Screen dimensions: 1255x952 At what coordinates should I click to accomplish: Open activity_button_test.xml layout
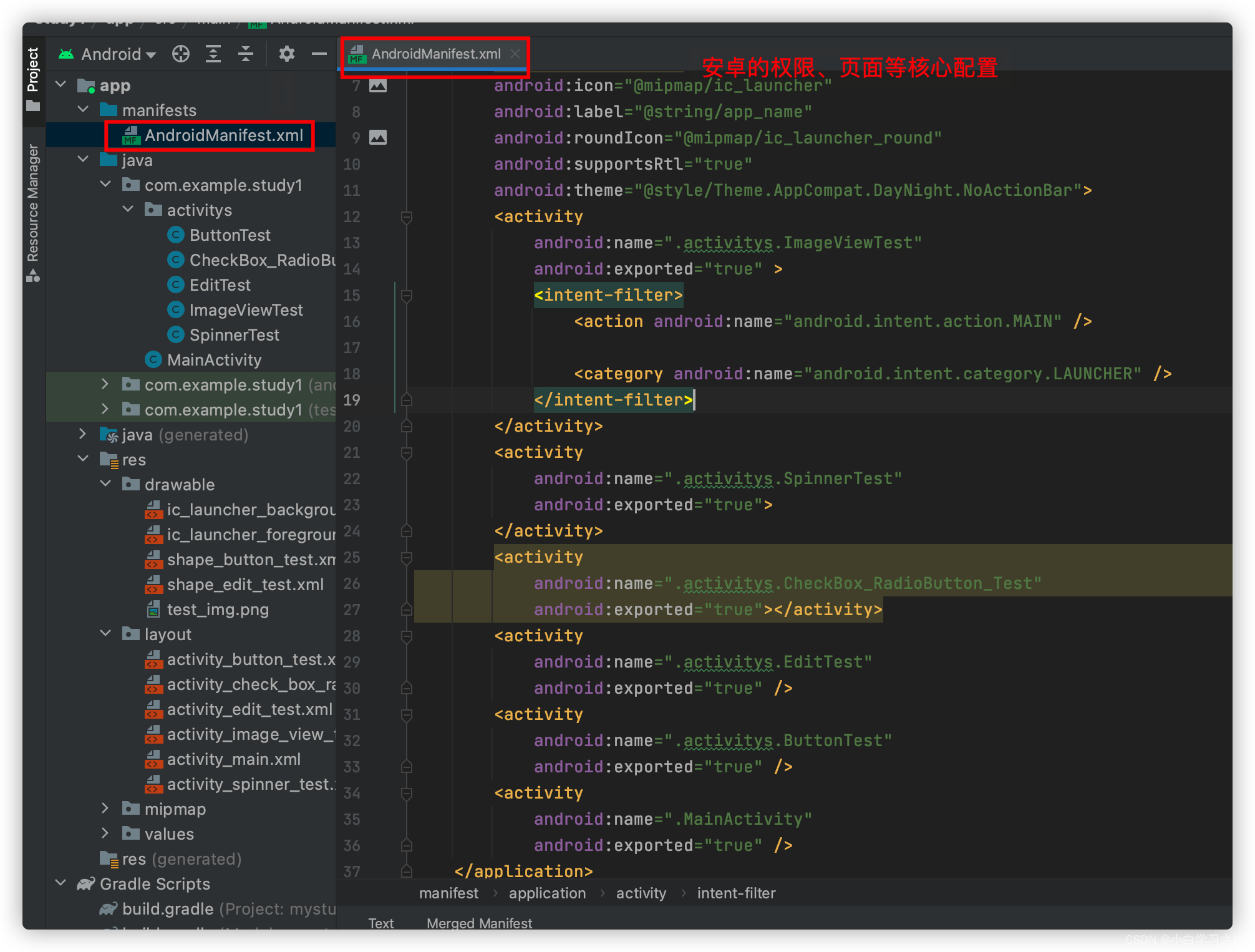(x=241, y=659)
